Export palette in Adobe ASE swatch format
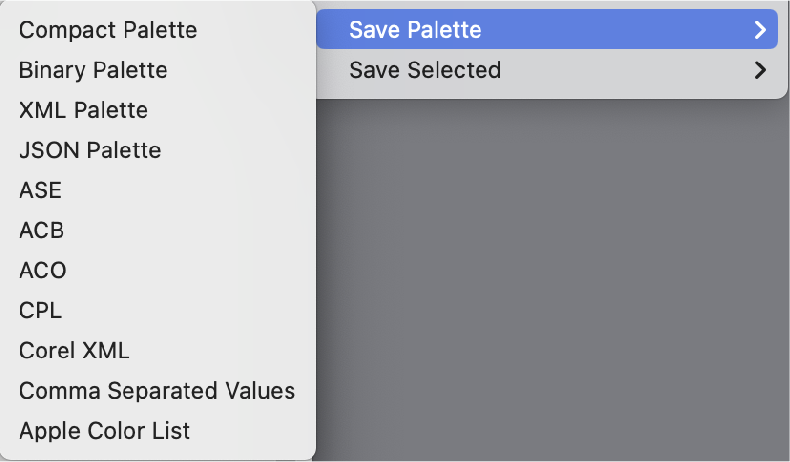The image size is (790, 462). coord(40,190)
